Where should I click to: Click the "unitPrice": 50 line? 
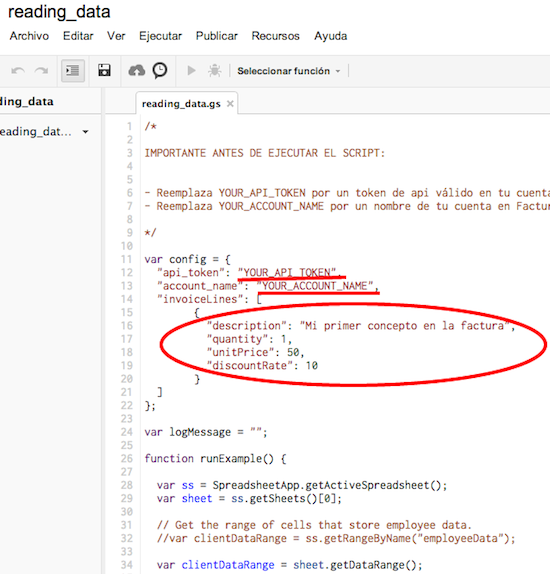255,353
